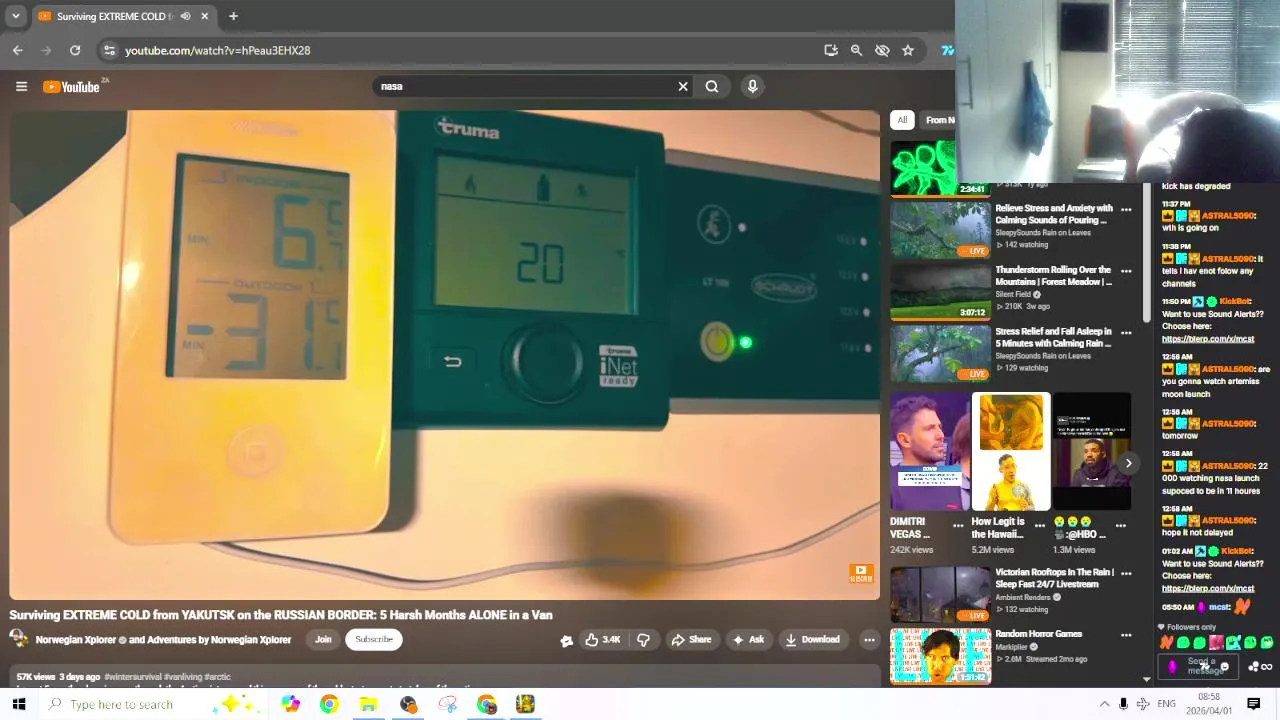Like the video with 3.4K likes
This screenshot has height=720, width=1280.
[x=603, y=640]
